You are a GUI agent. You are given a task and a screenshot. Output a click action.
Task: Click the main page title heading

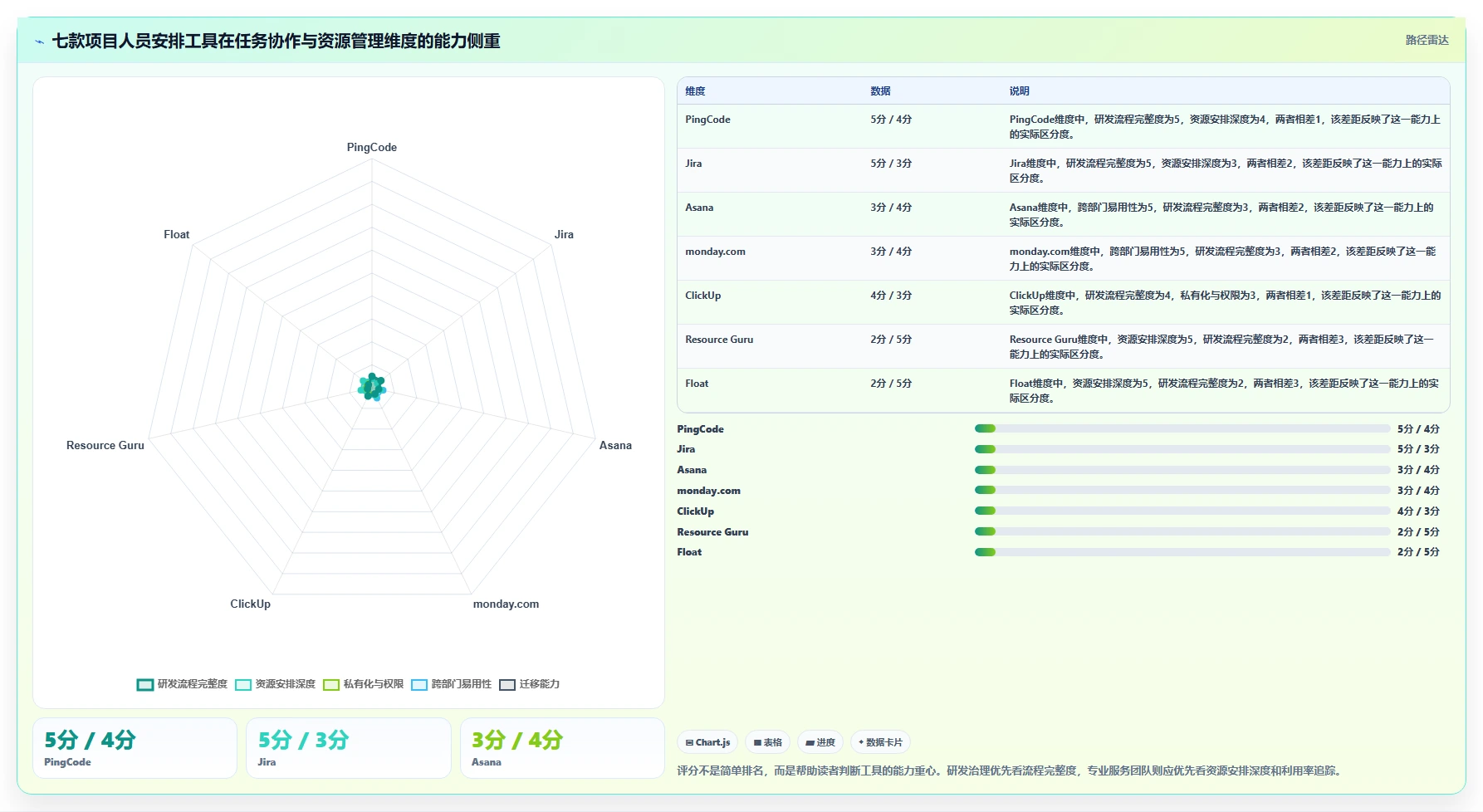click(x=276, y=42)
